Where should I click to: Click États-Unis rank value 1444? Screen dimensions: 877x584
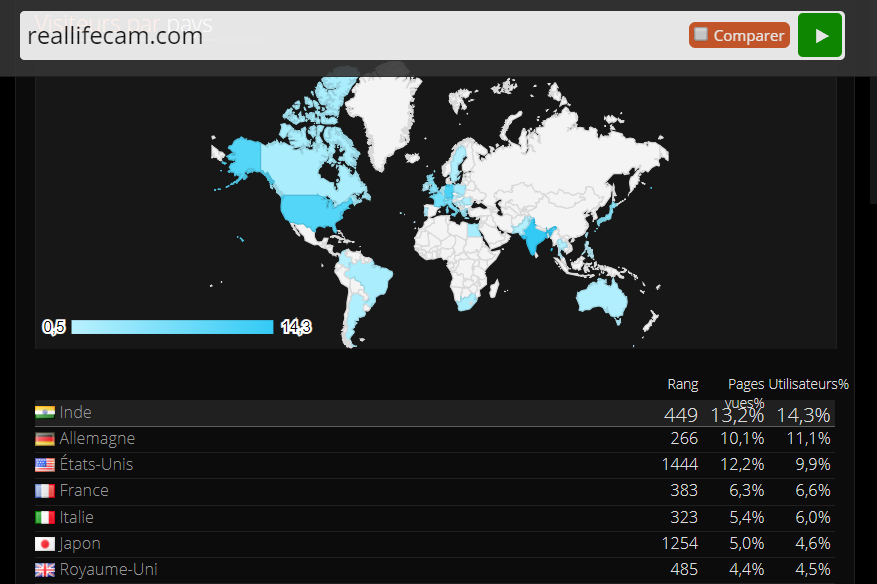[x=680, y=464]
